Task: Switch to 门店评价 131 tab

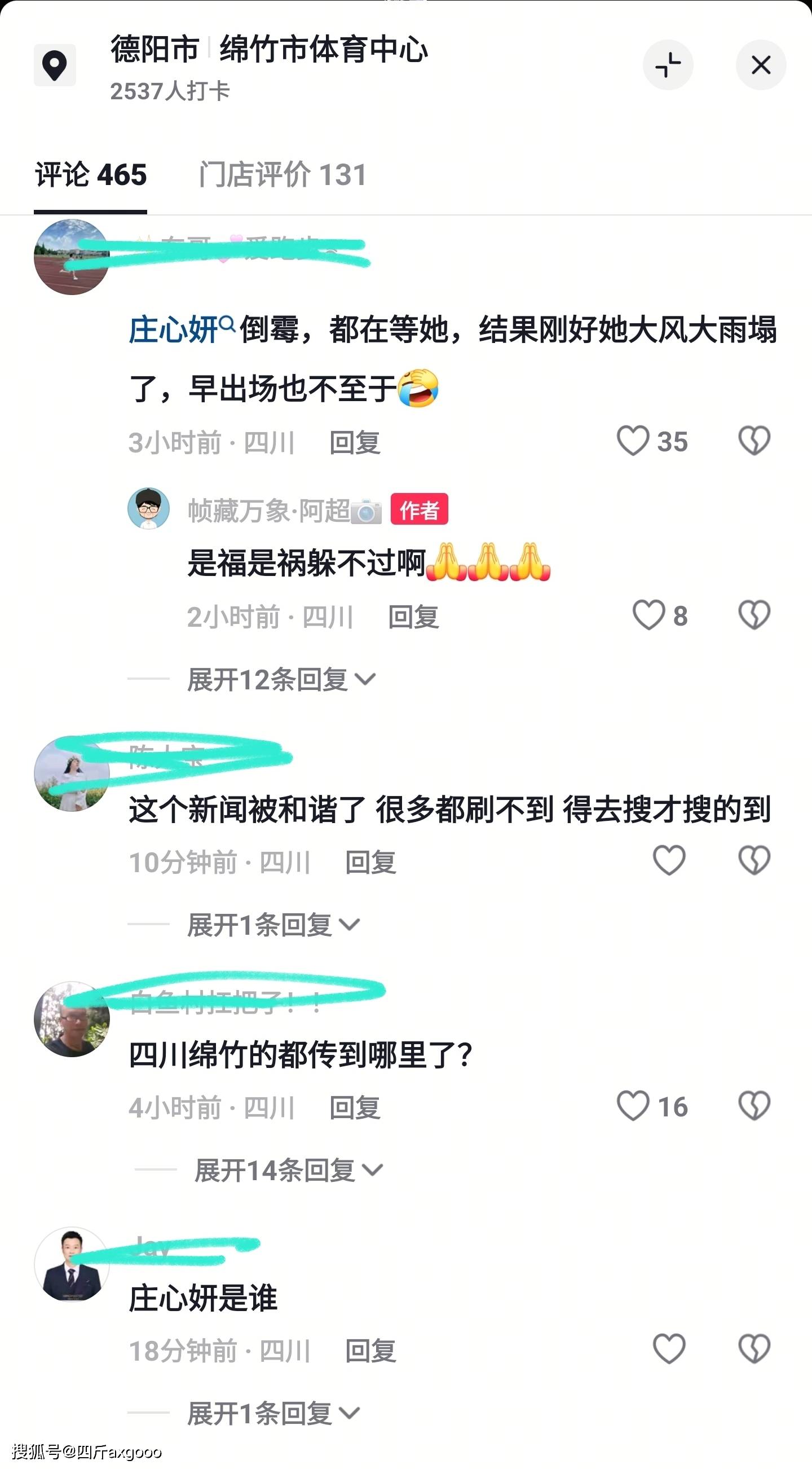Action: click(283, 175)
